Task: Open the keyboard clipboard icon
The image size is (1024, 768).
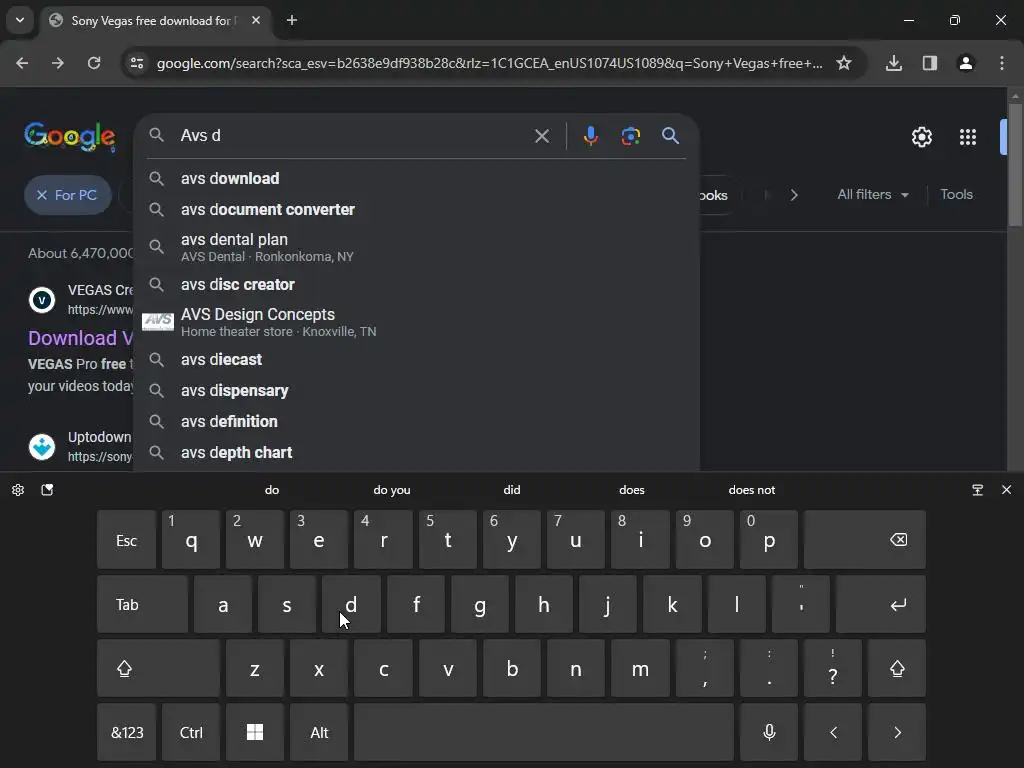Action: click(x=47, y=490)
